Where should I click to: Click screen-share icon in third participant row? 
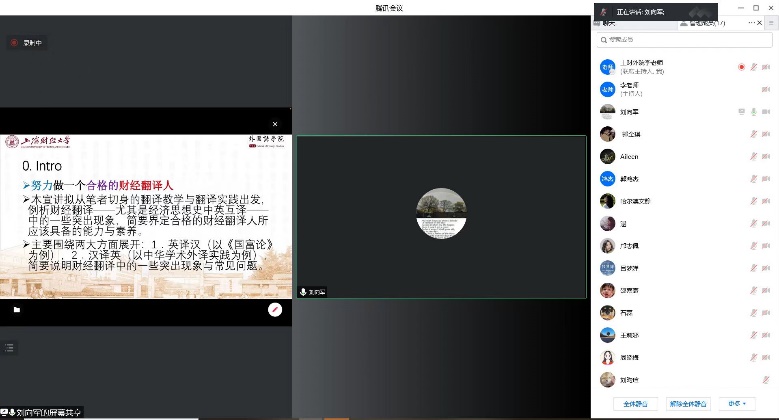(x=741, y=111)
